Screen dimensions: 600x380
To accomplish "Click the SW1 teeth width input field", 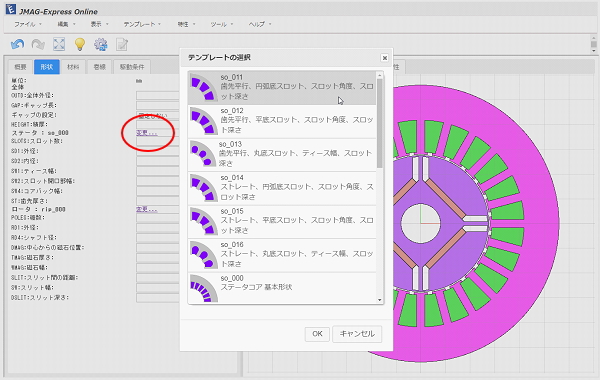I will tap(158, 171).
